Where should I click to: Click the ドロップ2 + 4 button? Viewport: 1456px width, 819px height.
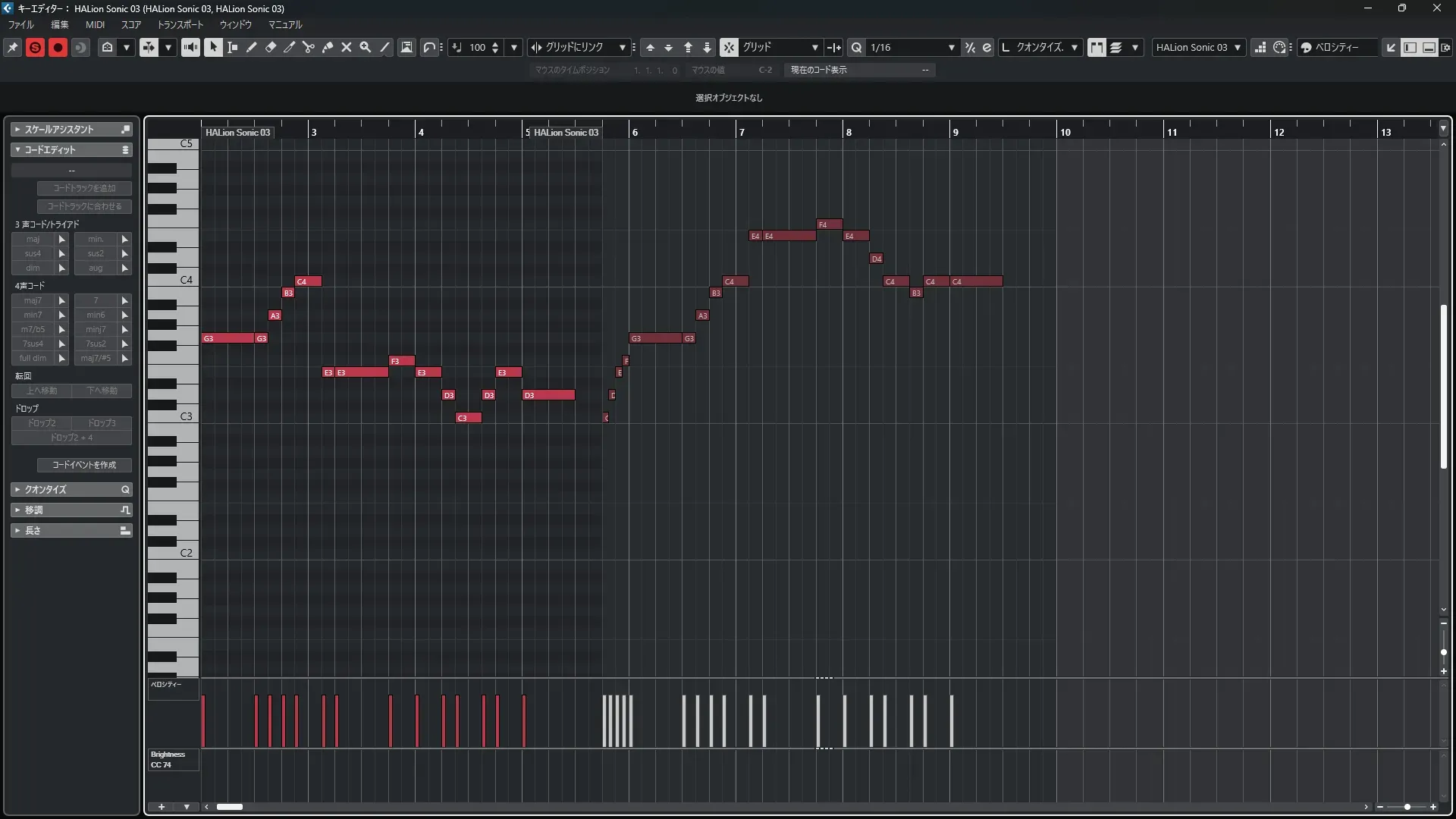(71, 438)
